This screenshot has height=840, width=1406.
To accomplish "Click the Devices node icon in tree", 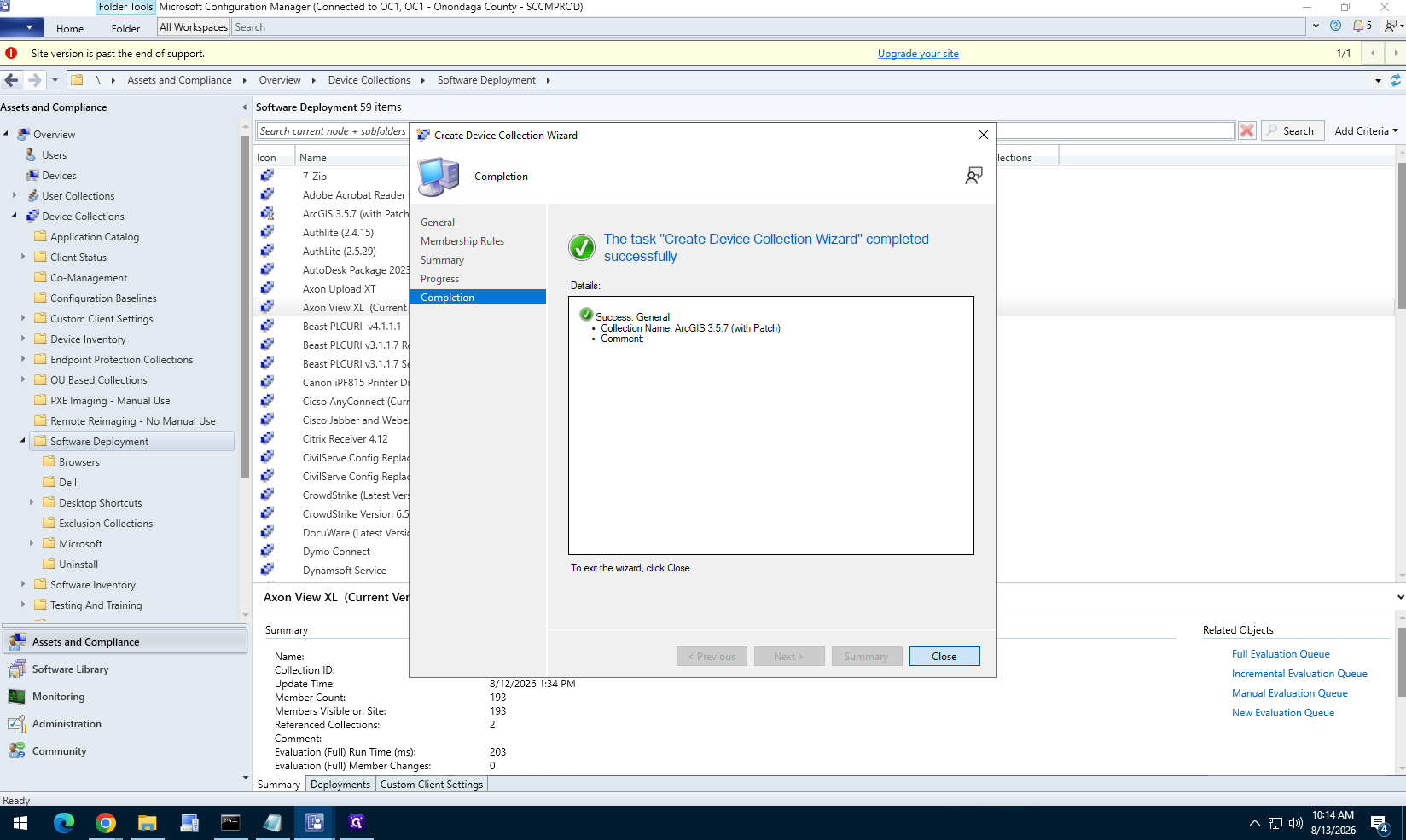I will point(32,175).
